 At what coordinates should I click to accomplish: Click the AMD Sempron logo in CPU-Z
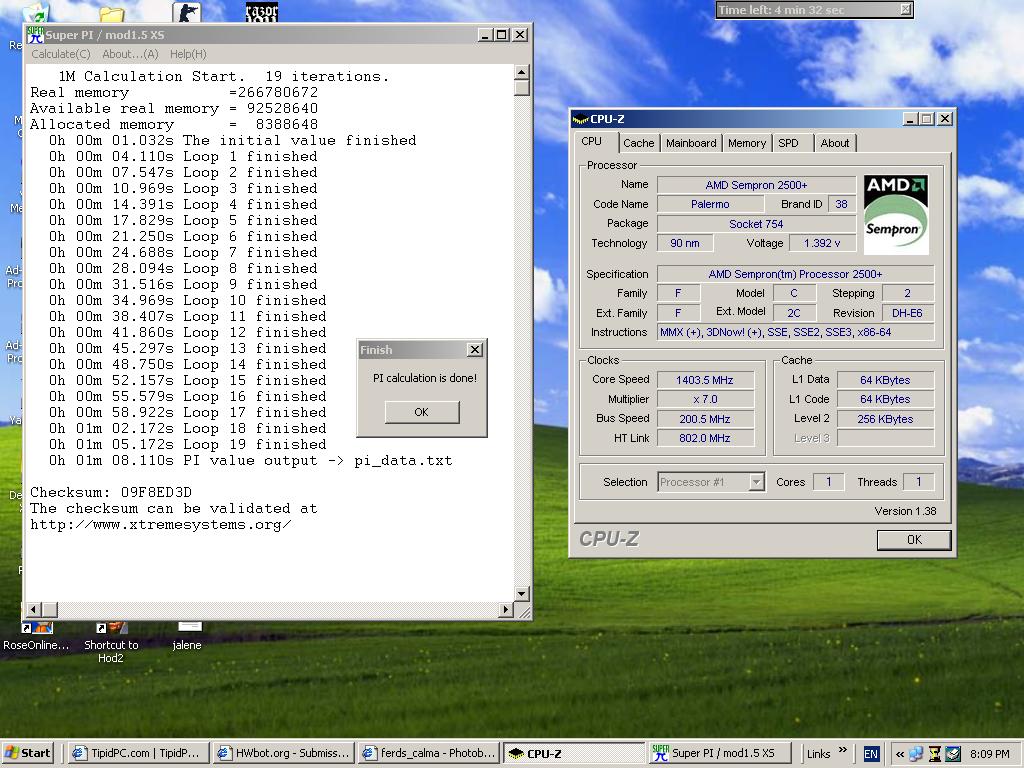coord(895,214)
